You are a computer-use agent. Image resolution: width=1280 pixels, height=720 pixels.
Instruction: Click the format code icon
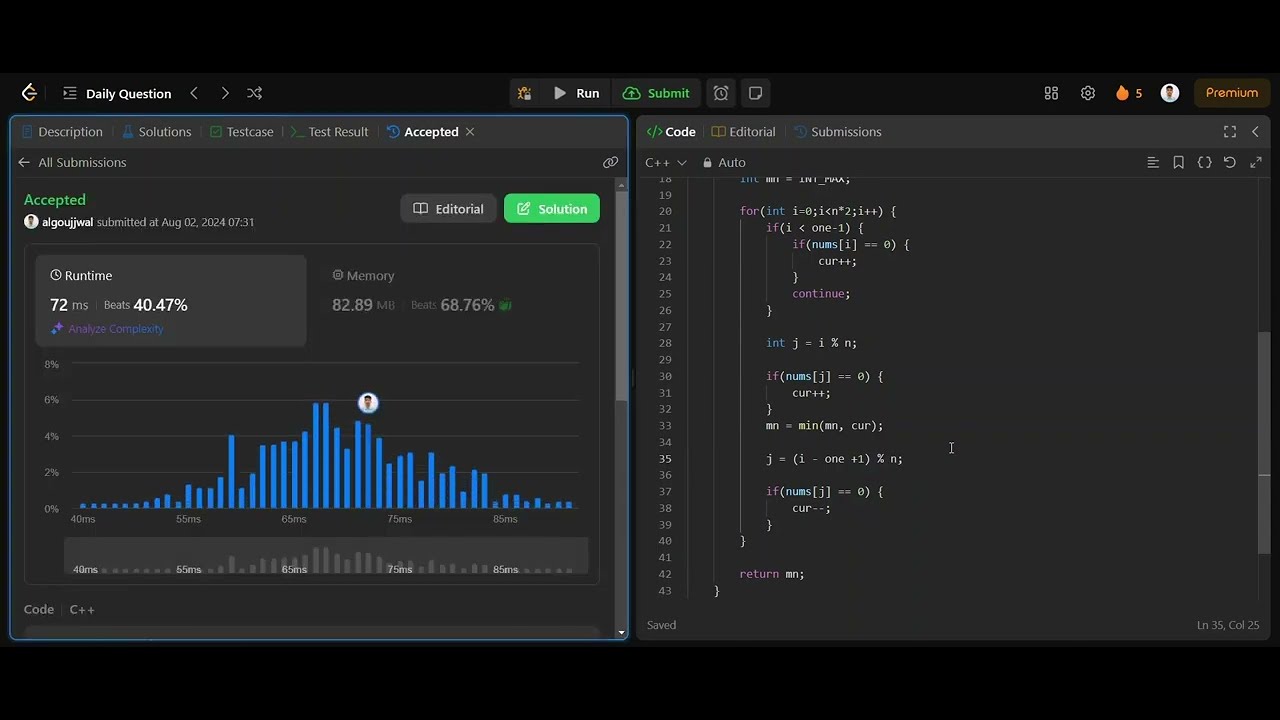pyautogui.click(x=1153, y=162)
